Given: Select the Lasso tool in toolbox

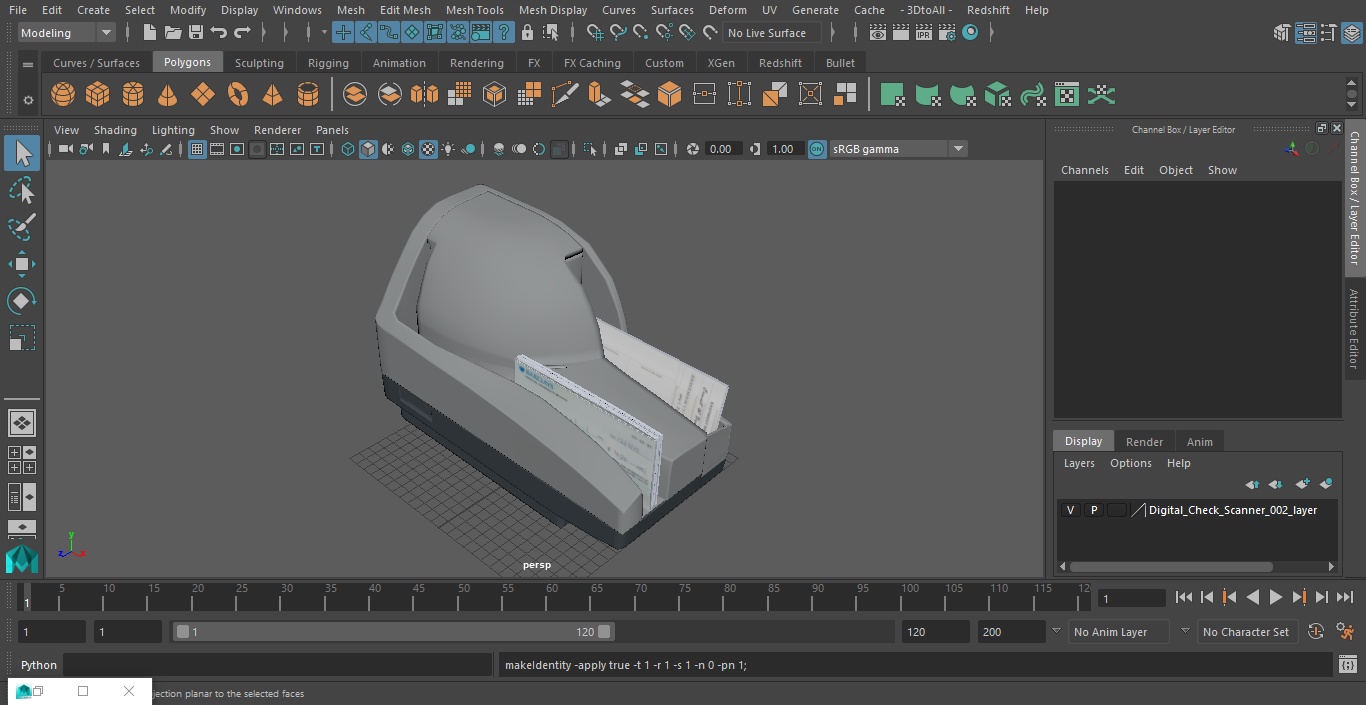Looking at the screenshot, I should tap(21, 190).
